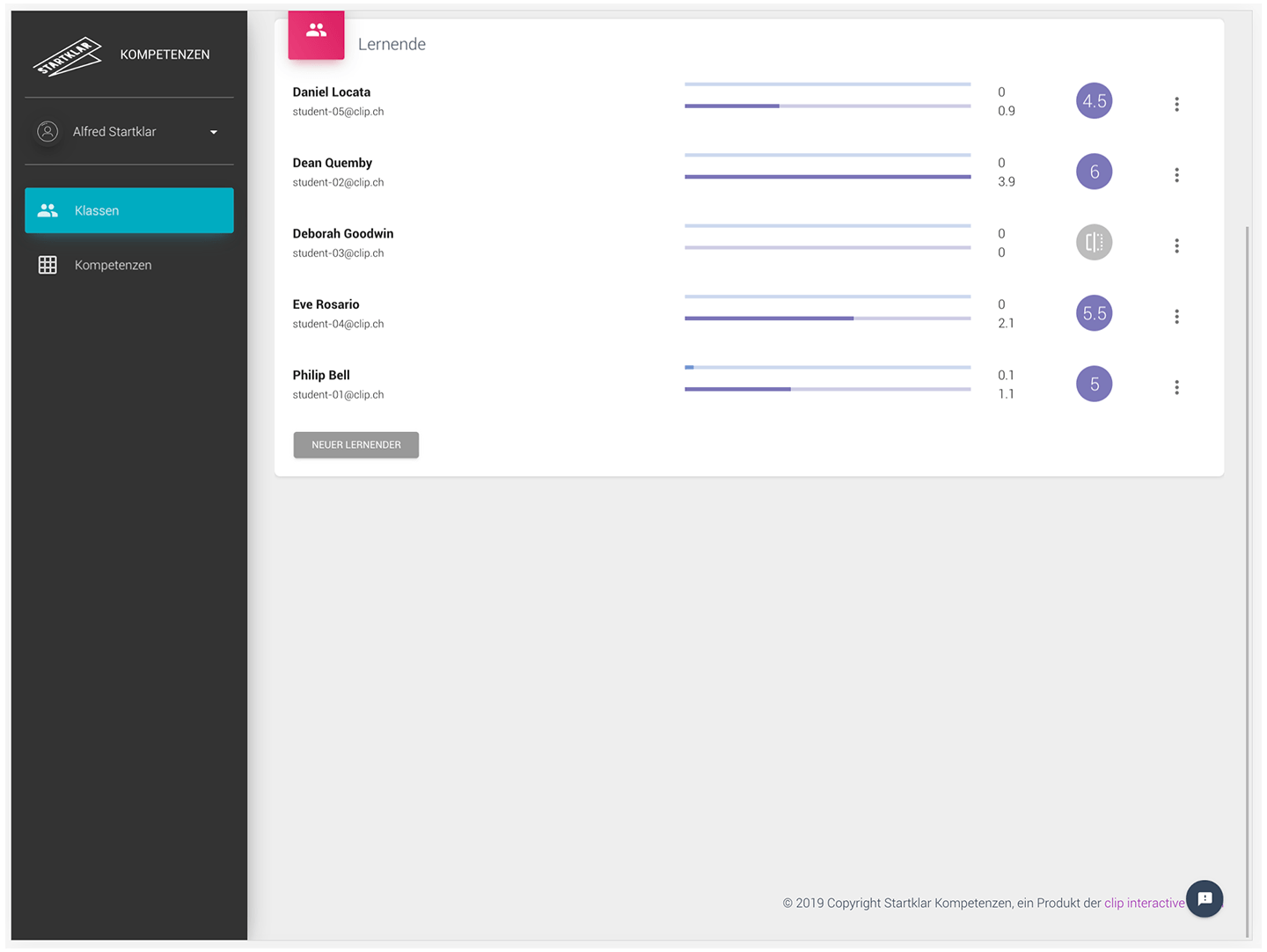The image size is (1267, 952).
Task: Open more options for Daniel Locata
Action: [1176, 104]
